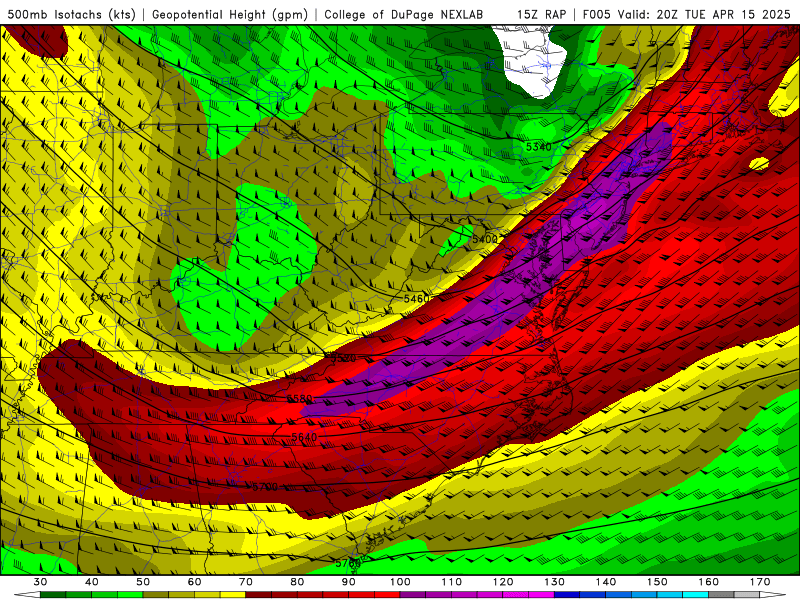Screen dimensions: 800x600
Task: Click the colorbar tick label 130
Action: (x=555, y=582)
